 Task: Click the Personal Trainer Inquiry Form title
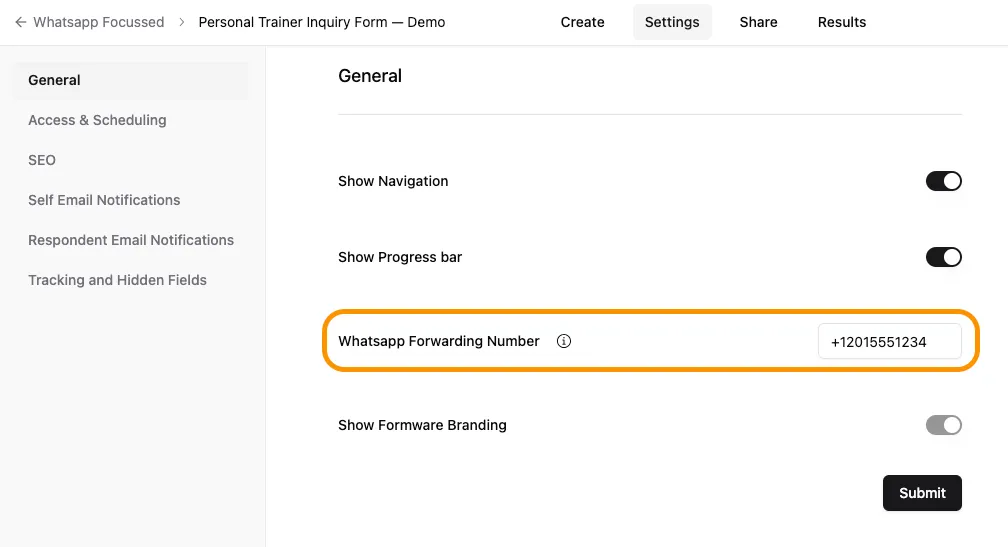coord(322,22)
